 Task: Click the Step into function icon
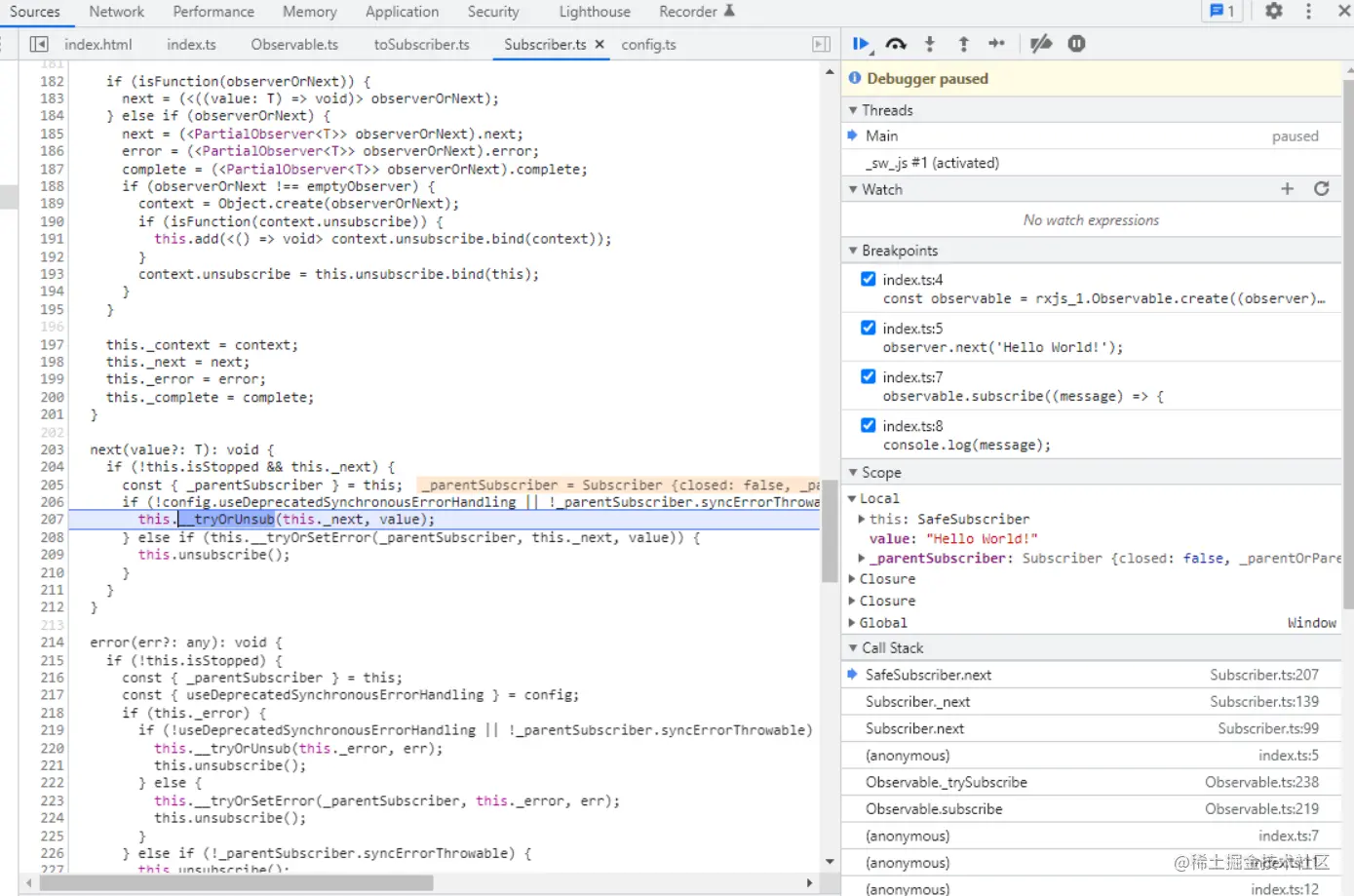click(x=930, y=44)
